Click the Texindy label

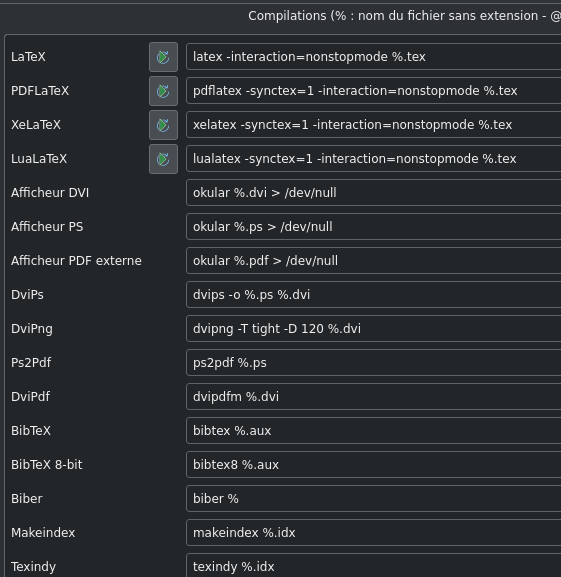tap(33, 567)
